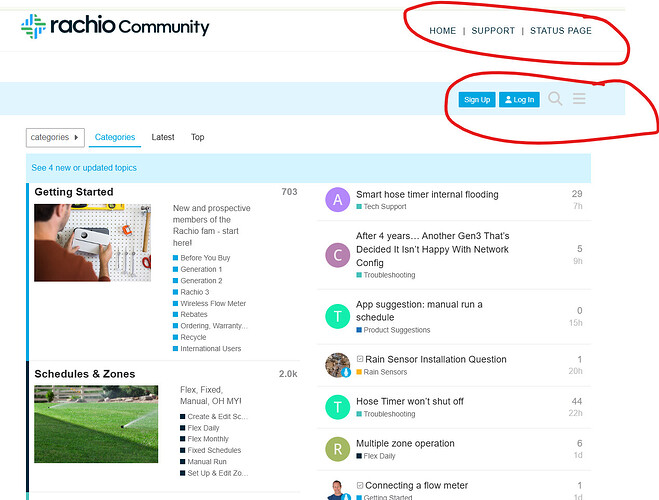Open topic App suggestion: manual run a schedule
The height and width of the screenshot is (500, 659).
pyautogui.click(x=419, y=311)
